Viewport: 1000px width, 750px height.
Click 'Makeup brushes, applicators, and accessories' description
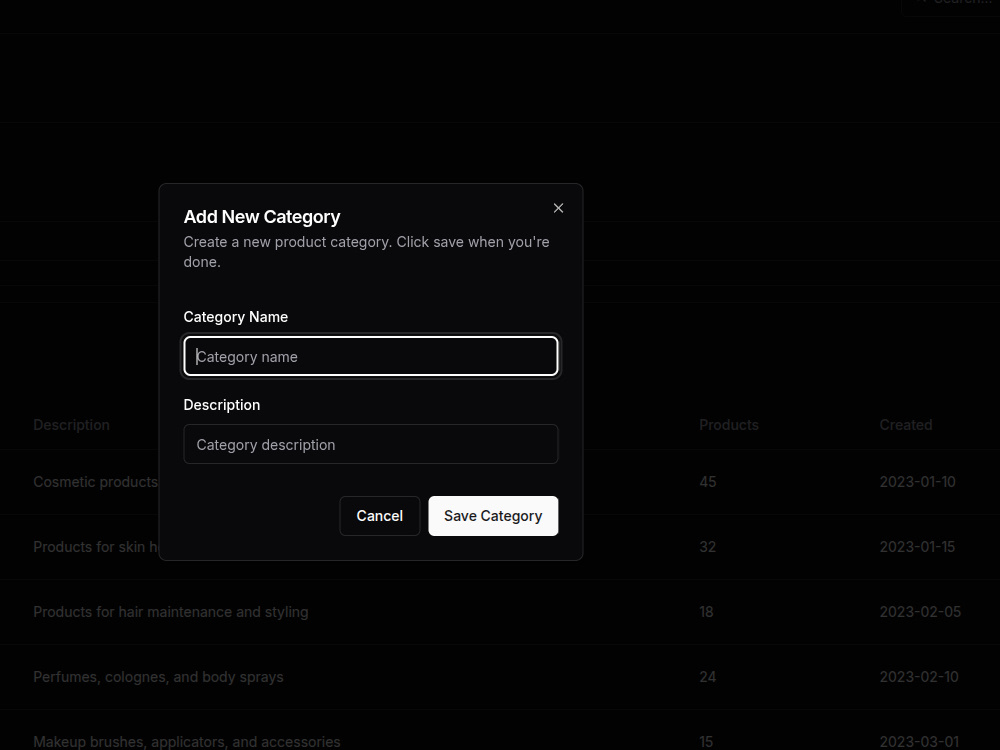point(186,742)
